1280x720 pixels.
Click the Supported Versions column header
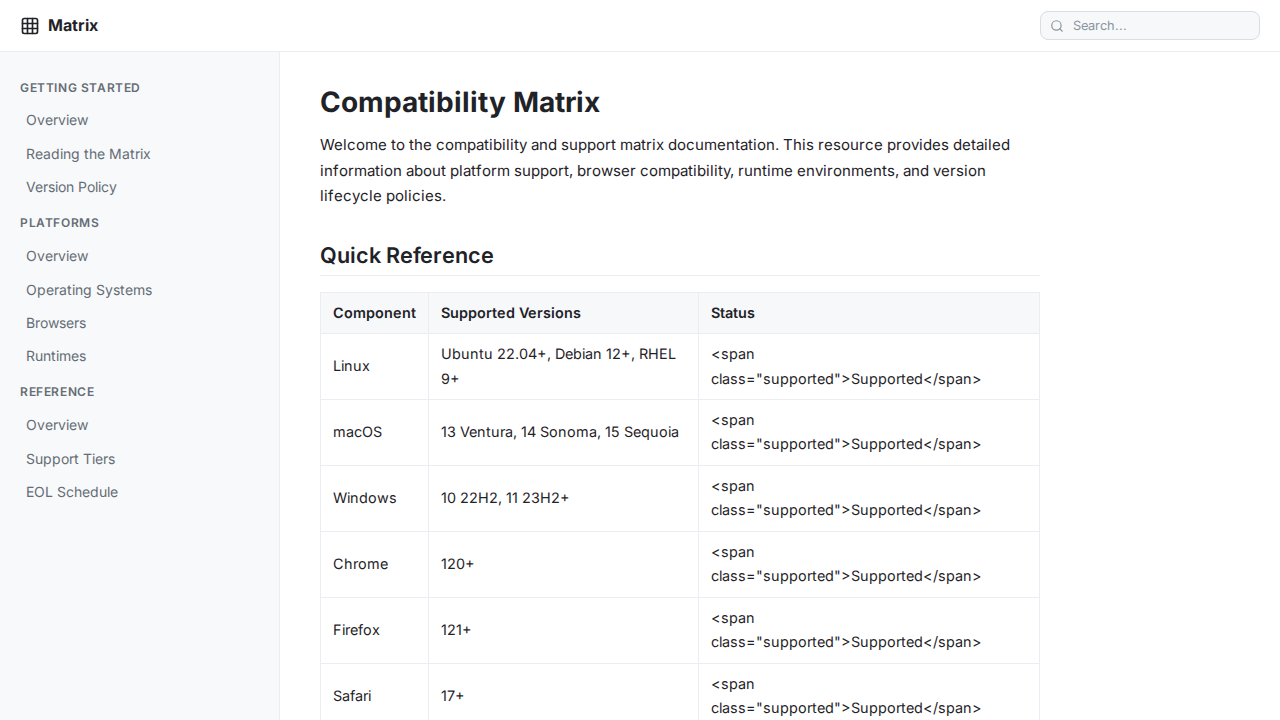click(510, 313)
